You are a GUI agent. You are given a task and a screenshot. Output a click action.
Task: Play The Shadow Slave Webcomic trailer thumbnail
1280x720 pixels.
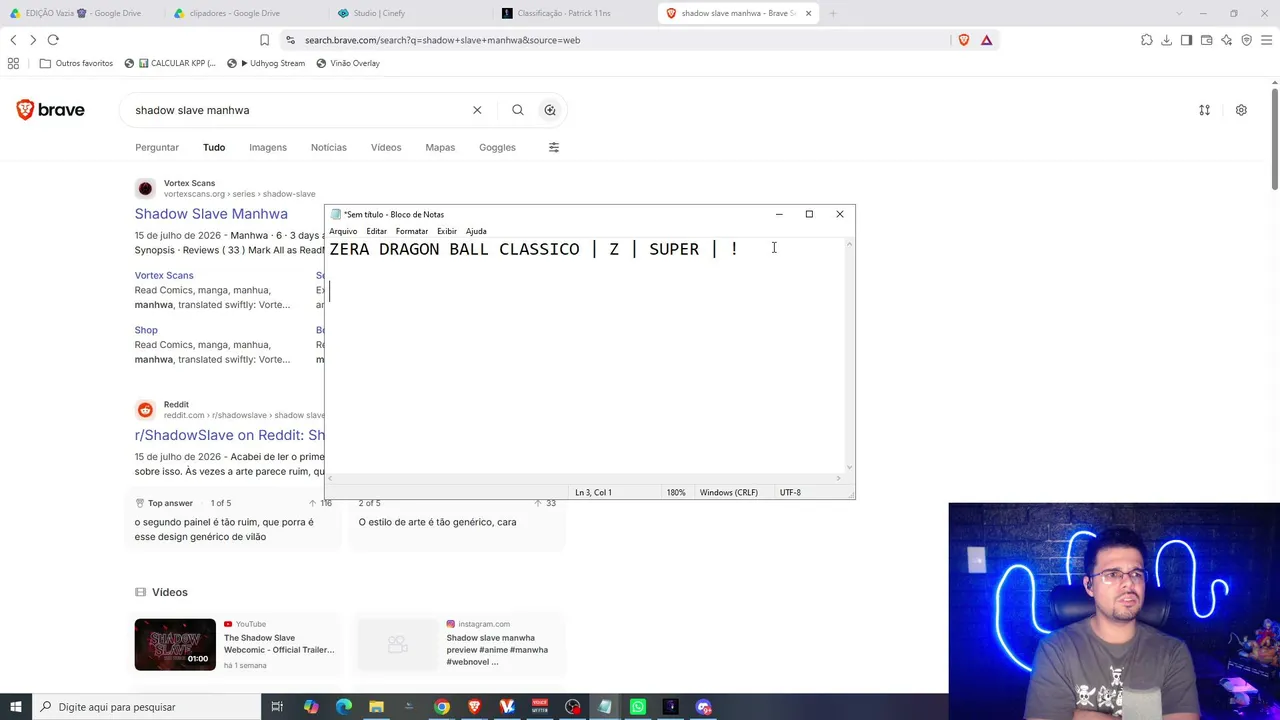coord(175,644)
